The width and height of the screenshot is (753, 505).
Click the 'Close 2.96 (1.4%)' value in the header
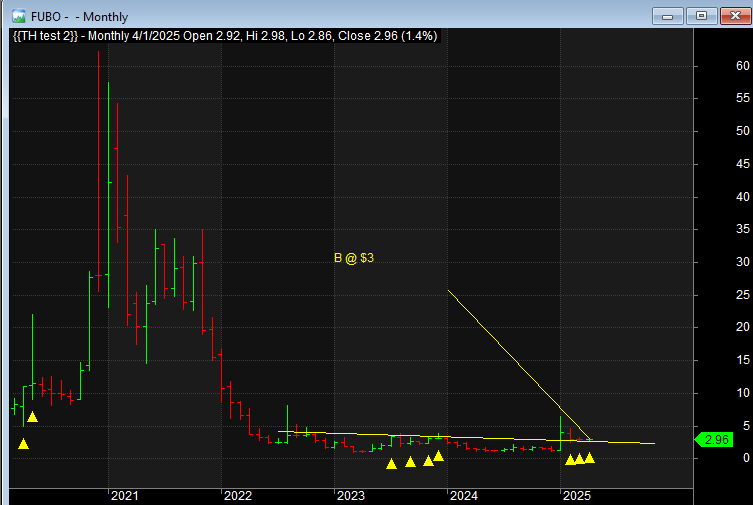pyautogui.click(x=388, y=36)
